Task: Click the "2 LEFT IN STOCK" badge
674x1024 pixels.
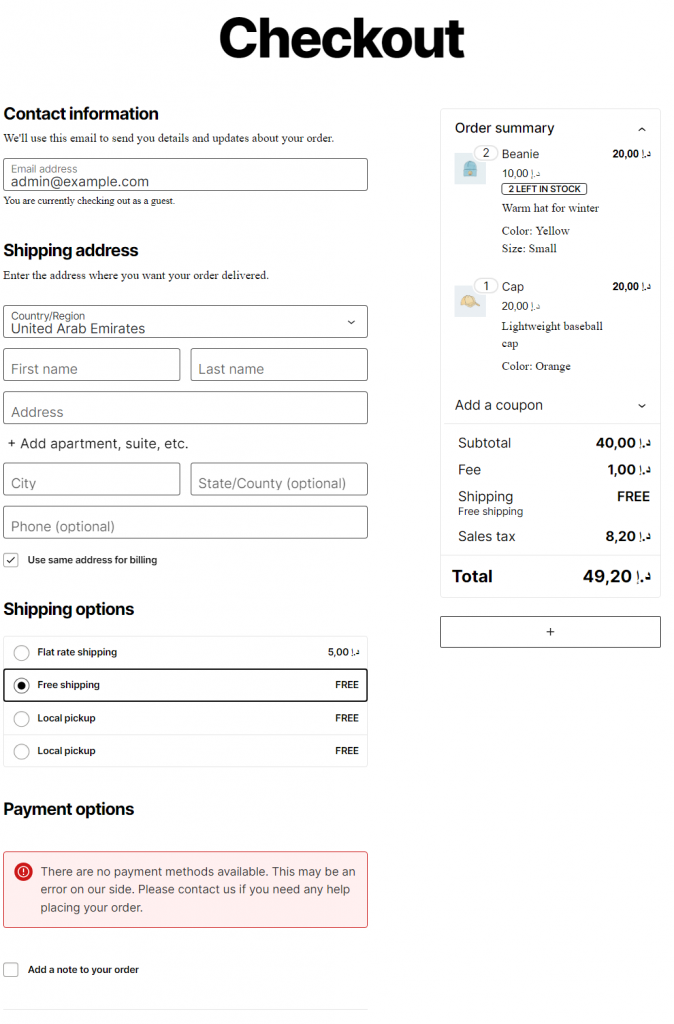Action: point(543,189)
